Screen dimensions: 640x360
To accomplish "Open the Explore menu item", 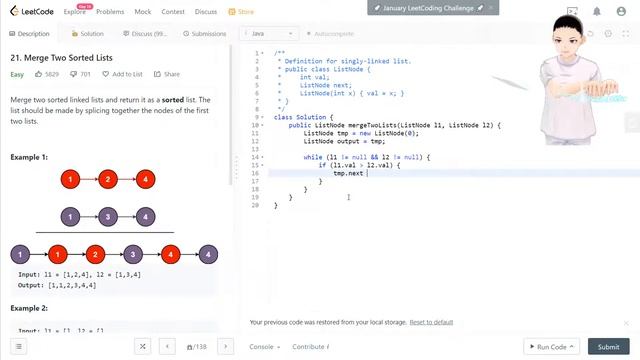I will pyautogui.click(x=75, y=12).
